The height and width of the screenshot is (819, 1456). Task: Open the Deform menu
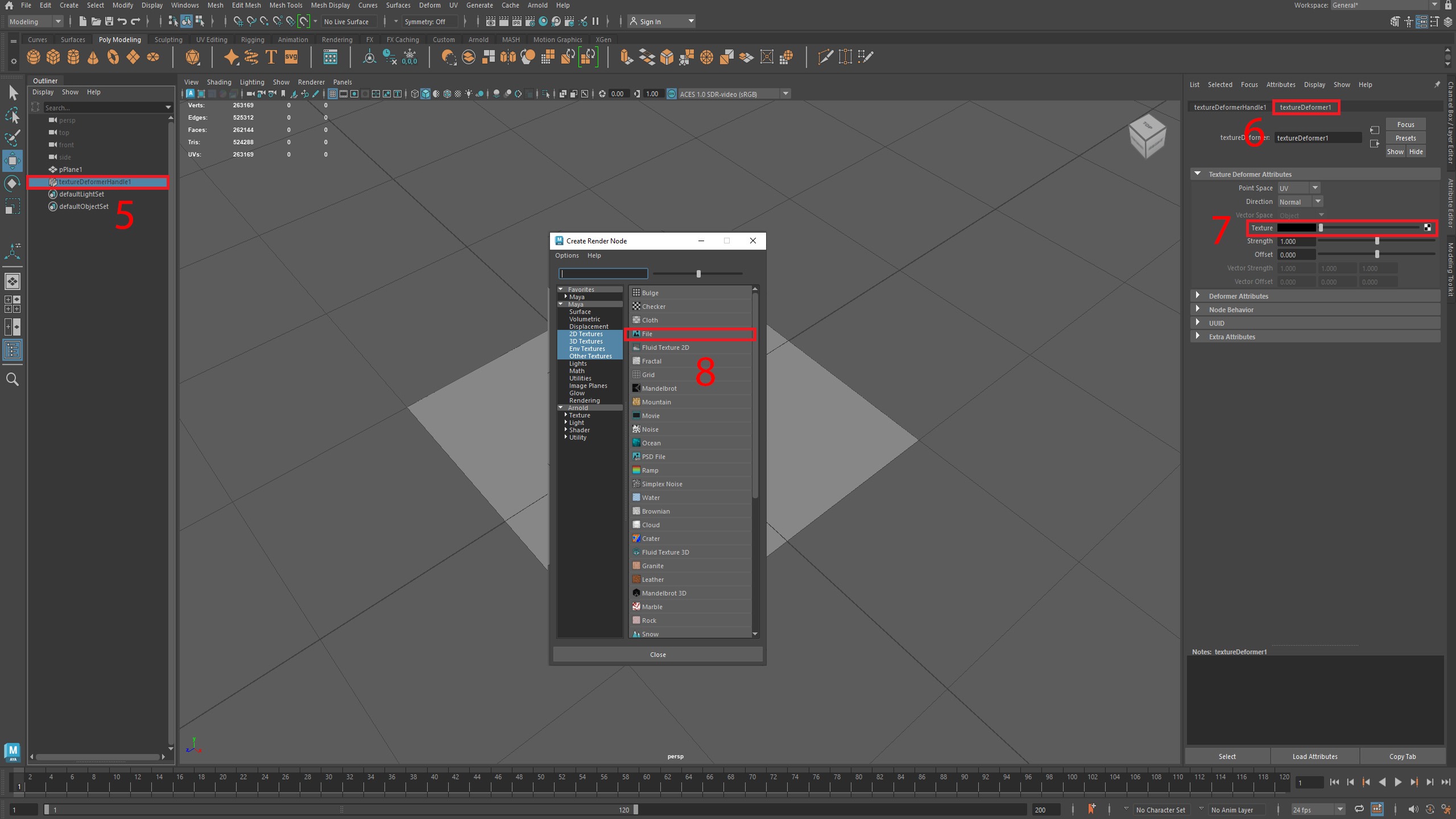pyautogui.click(x=429, y=5)
